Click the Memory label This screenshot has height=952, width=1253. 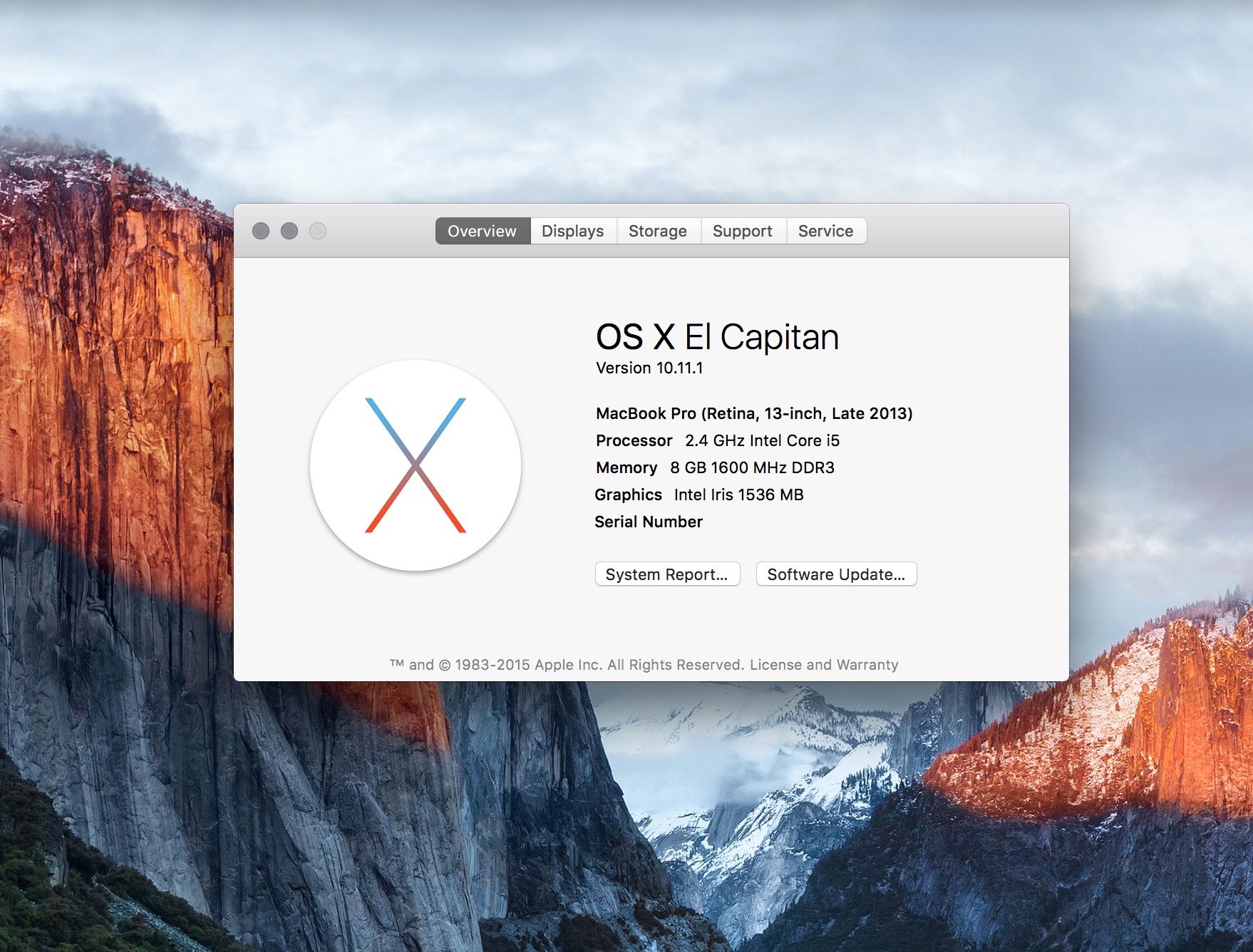tap(626, 468)
